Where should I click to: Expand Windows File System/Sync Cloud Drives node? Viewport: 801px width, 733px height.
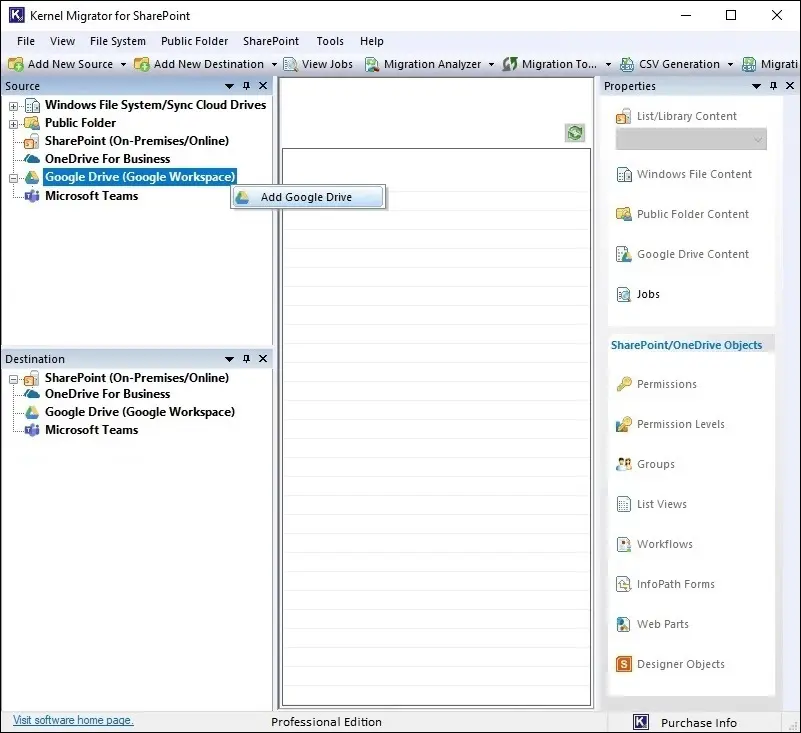tap(13, 106)
